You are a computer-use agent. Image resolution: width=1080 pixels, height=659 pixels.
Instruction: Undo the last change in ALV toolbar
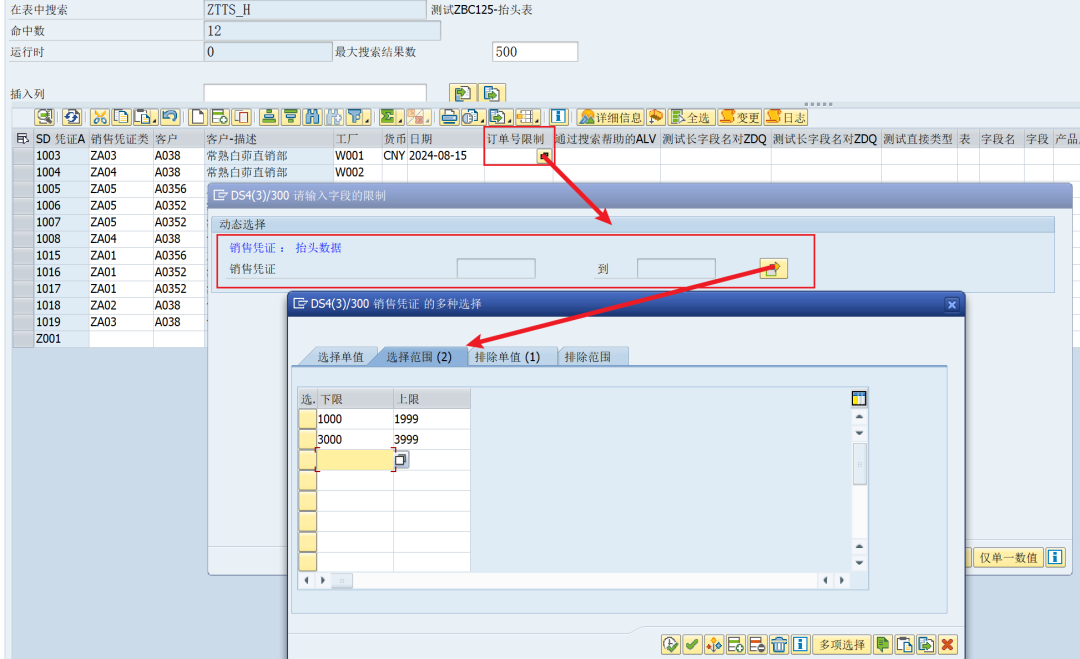pyautogui.click(x=170, y=117)
